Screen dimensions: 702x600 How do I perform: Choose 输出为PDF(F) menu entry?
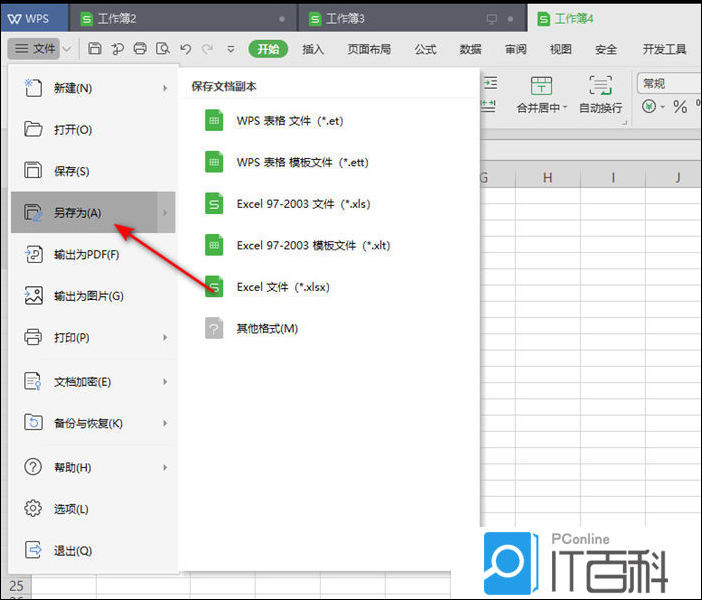[93, 254]
